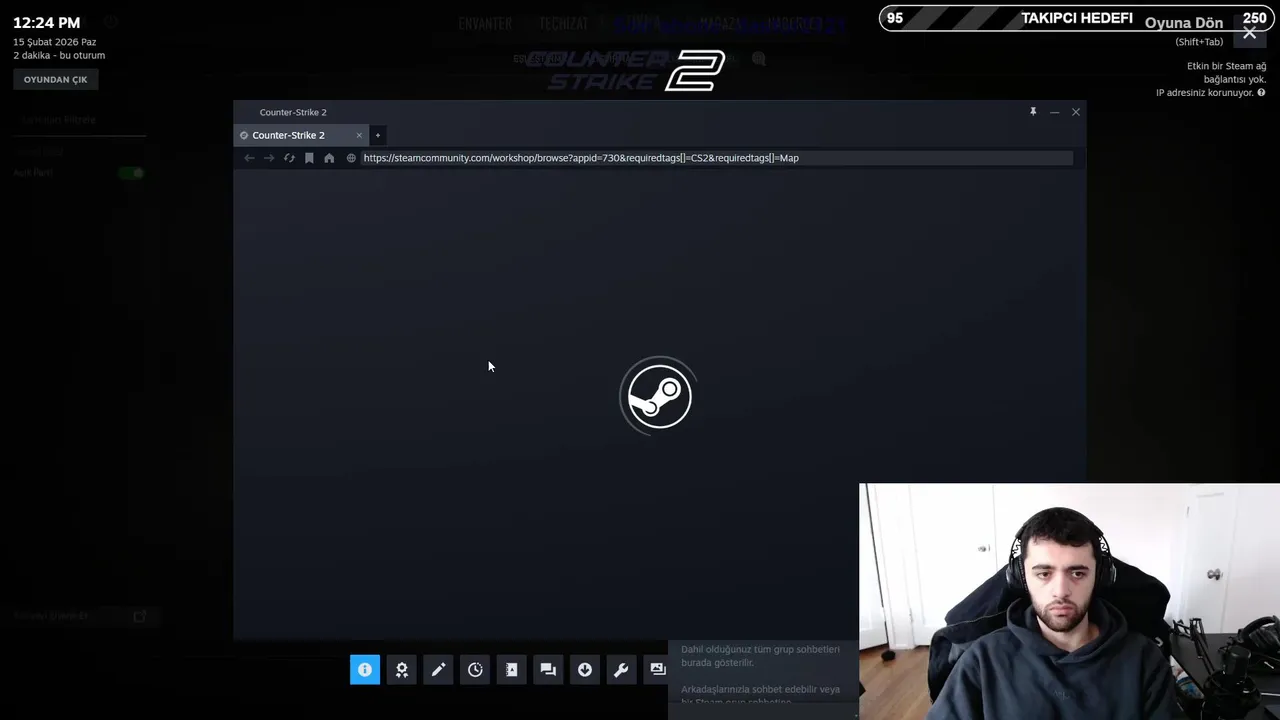Open the chat bubbles icon
Screen dimensions: 1280x720
pos(548,670)
